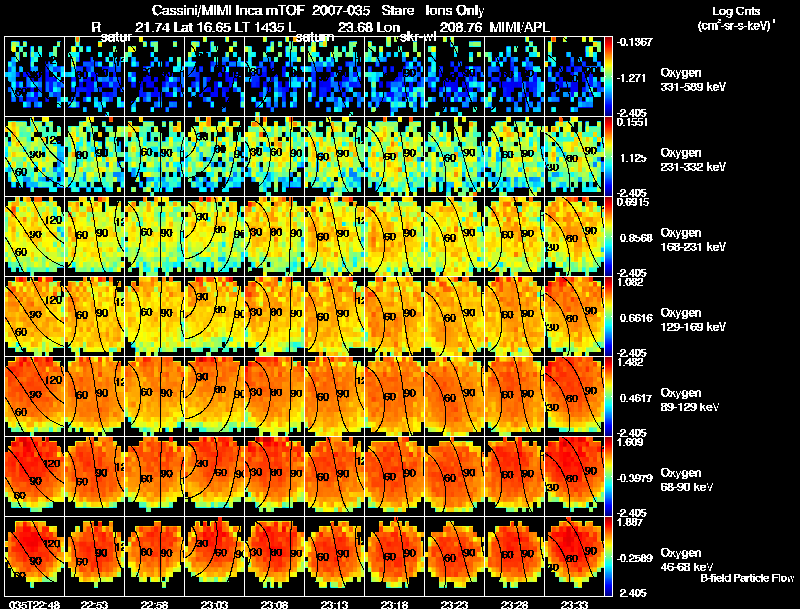The width and height of the screenshot is (800, 609).
Task: Click the time label '035T22:48'
Action: [x=34, y=604]
